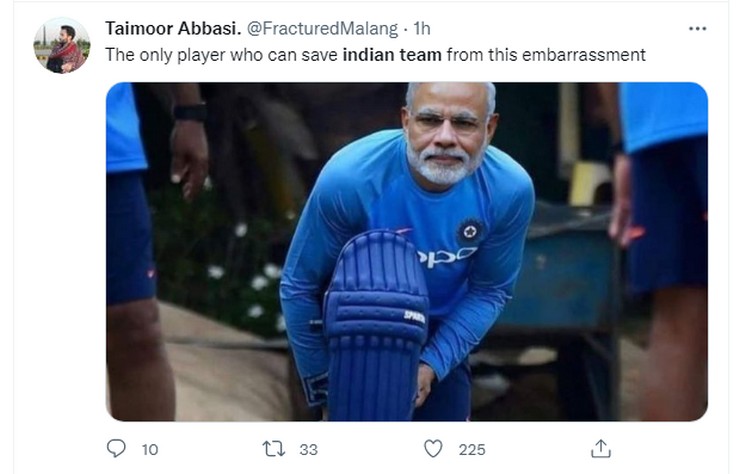
Task: Like the tweet with the heart icon
Action: [432, 449]
